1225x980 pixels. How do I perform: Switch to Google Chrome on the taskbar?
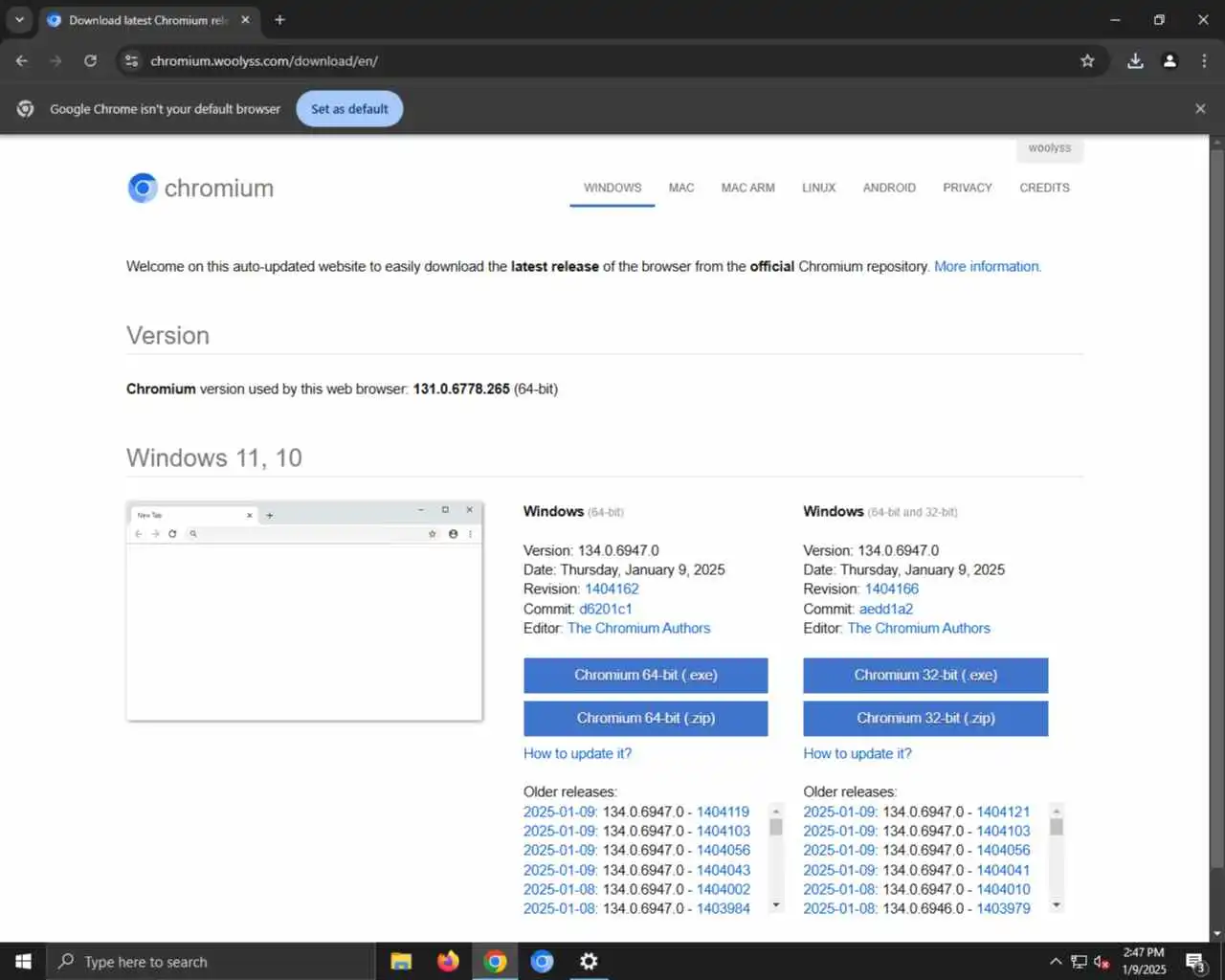495,961
